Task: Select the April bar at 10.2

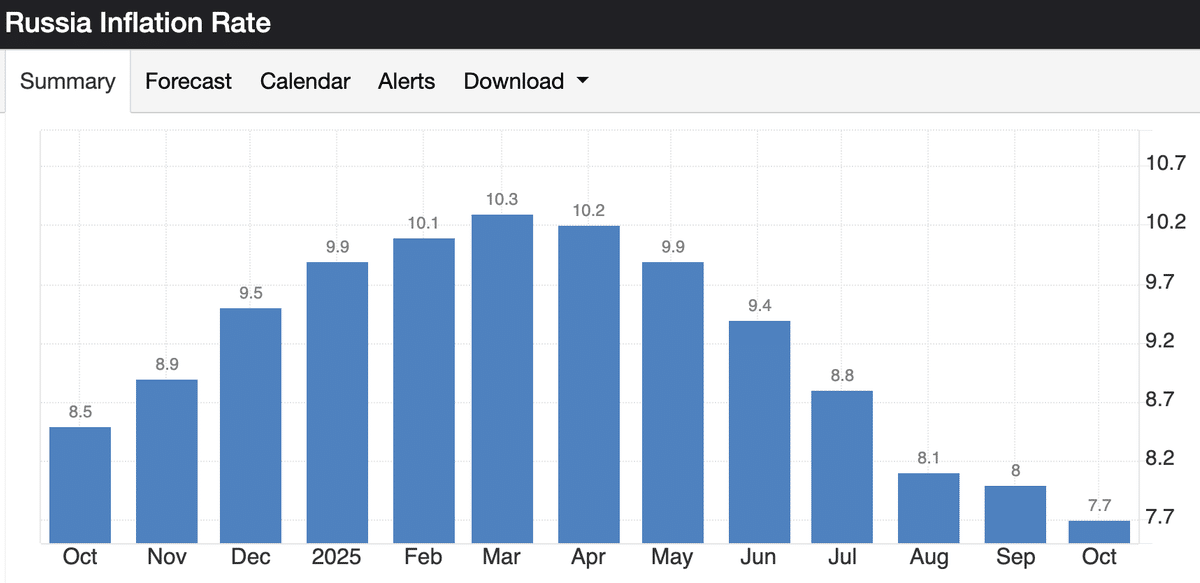Action: [588, 384]
